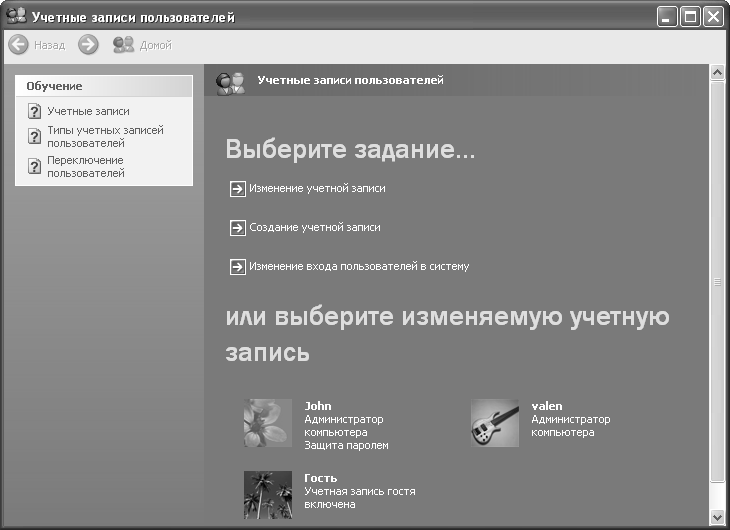
Task: Click the window title bar users icon
Action: pos(16,16)
